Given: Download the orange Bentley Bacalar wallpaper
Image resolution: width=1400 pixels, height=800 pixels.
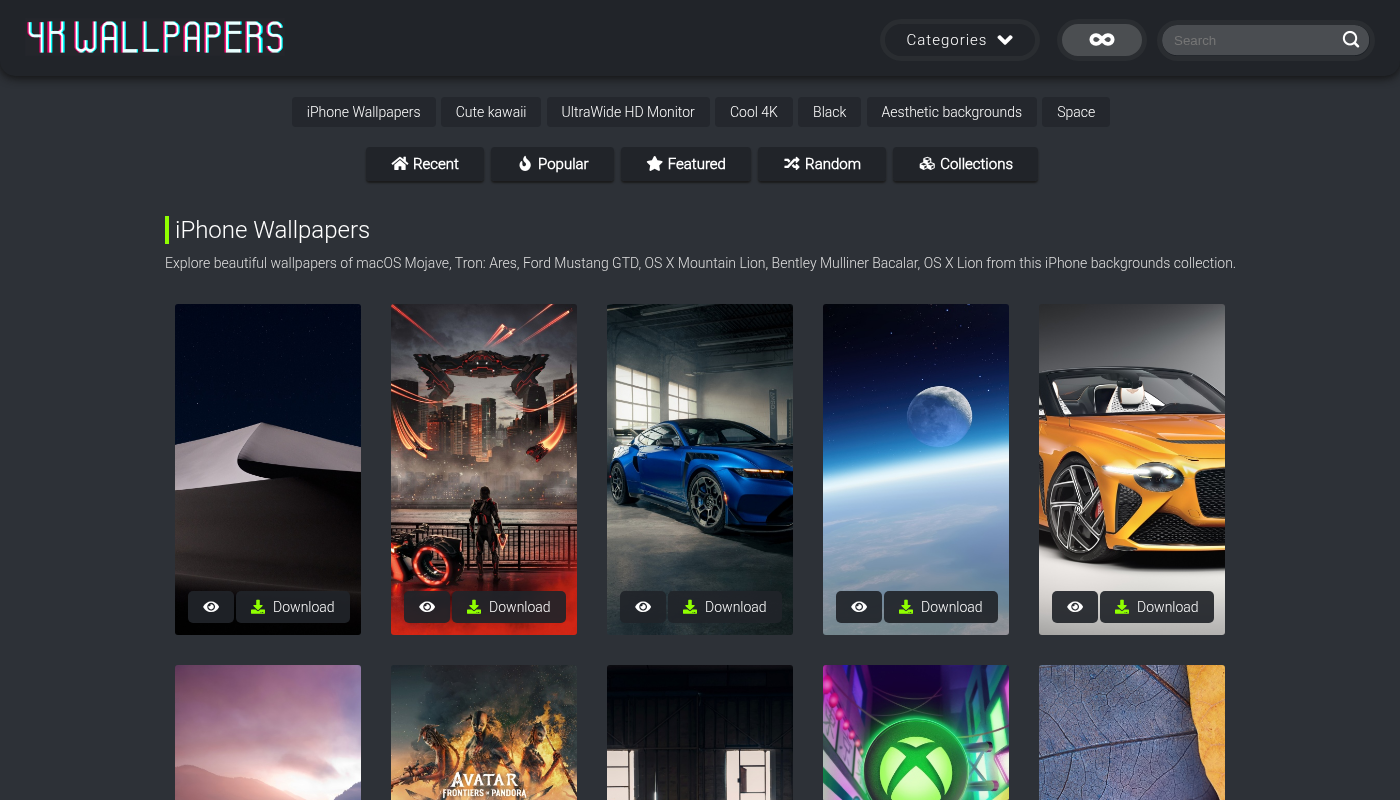Looking at the screenshot, I should (x=1157, y=607).
